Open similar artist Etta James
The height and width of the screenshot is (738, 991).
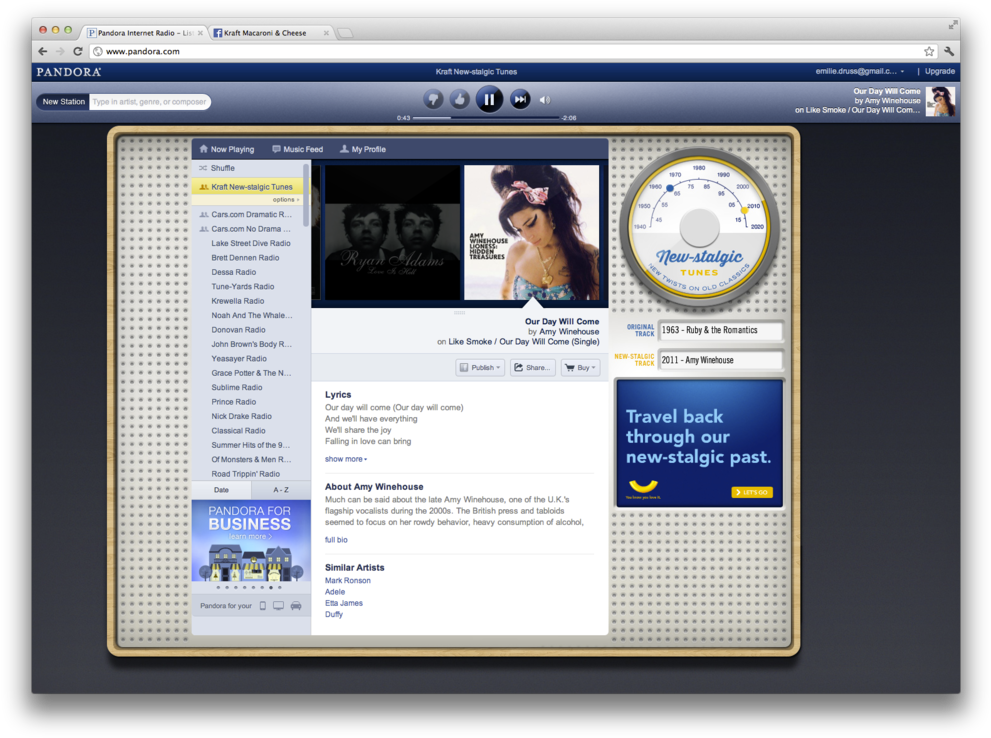(x=344, y=603)
